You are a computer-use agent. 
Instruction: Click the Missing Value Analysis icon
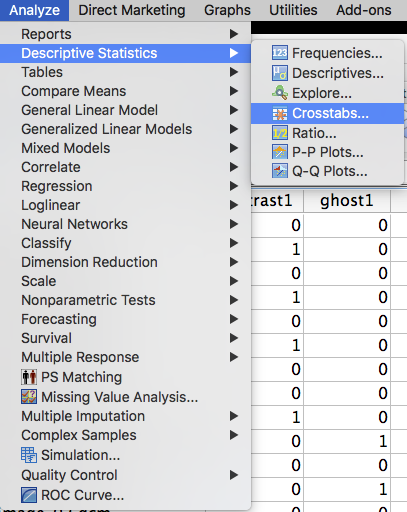click(29, 397)
